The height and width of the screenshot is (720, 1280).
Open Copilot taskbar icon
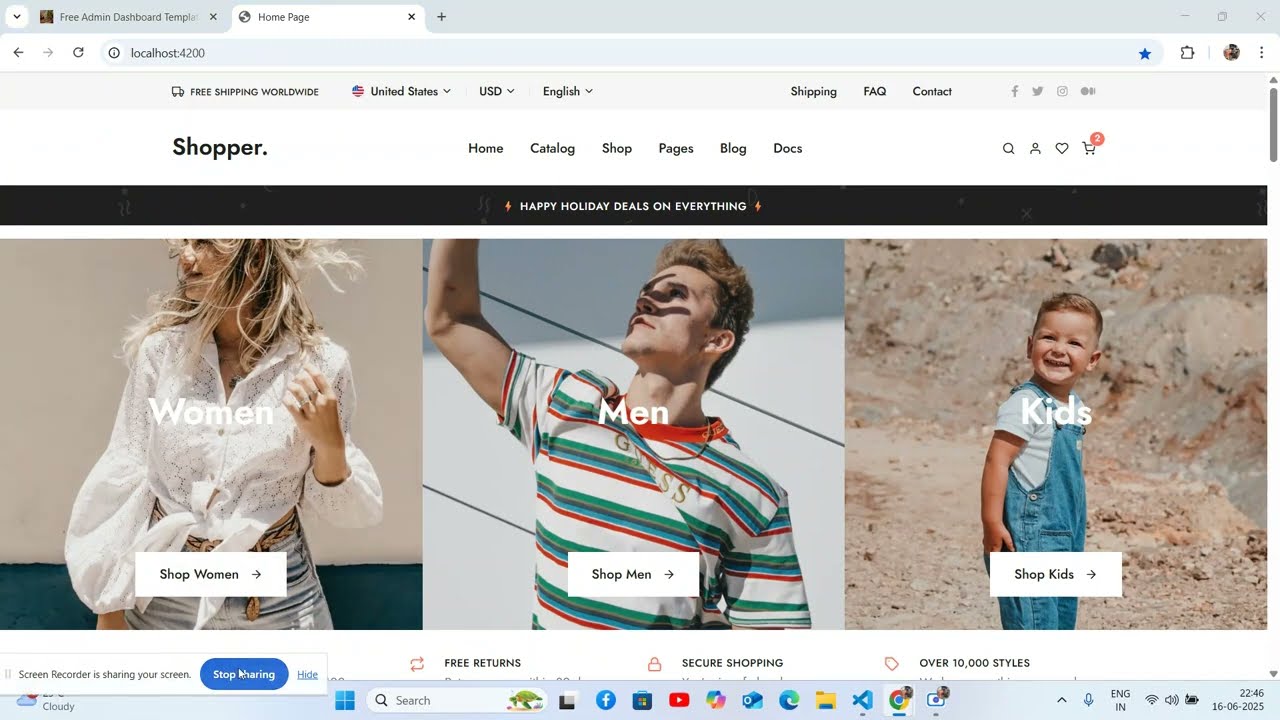click(716, 700)
